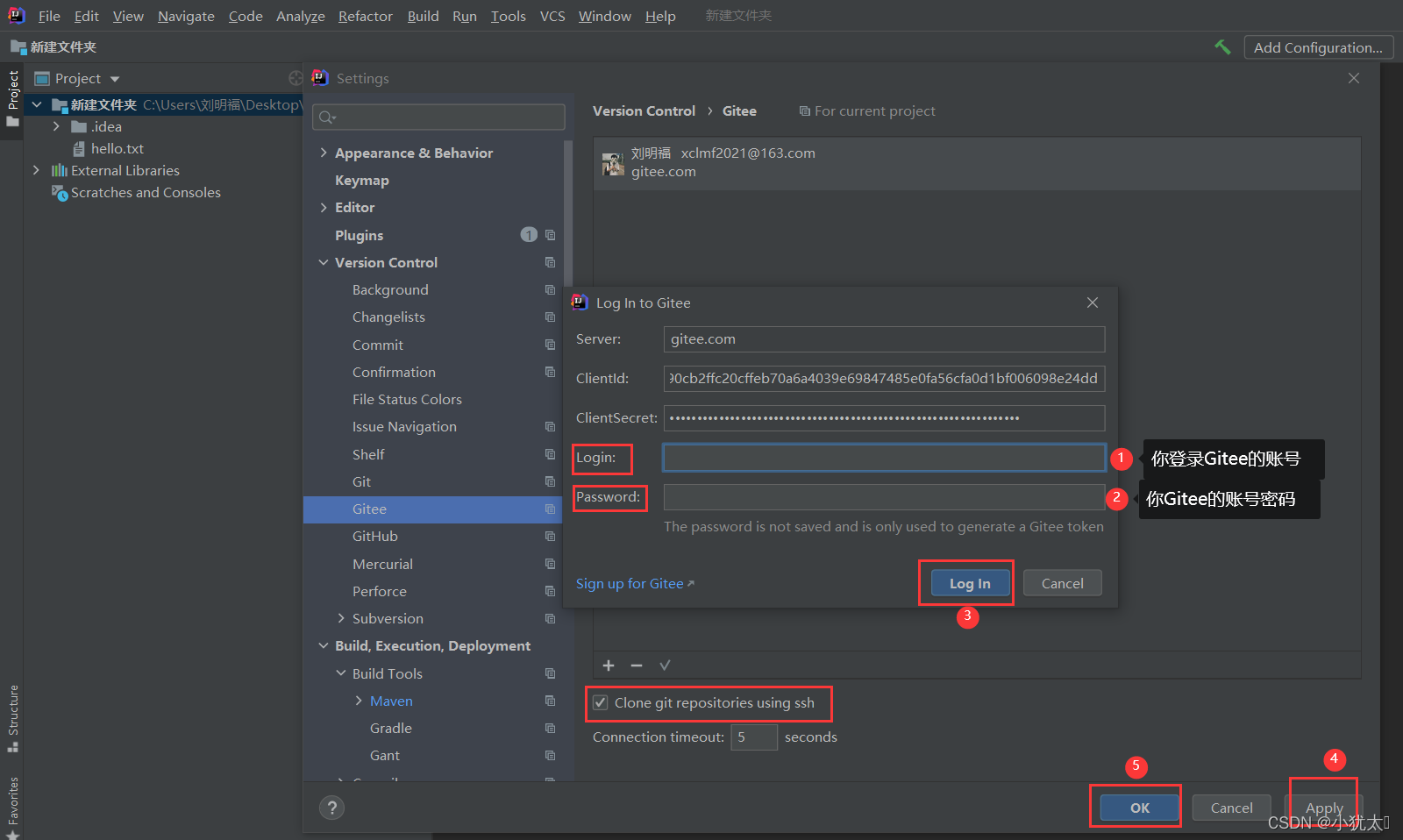Image resolution: width=1403 pixels, height=840 pixels.
Task: Click OK in Settings dialog
Action: click(1139, 808)
